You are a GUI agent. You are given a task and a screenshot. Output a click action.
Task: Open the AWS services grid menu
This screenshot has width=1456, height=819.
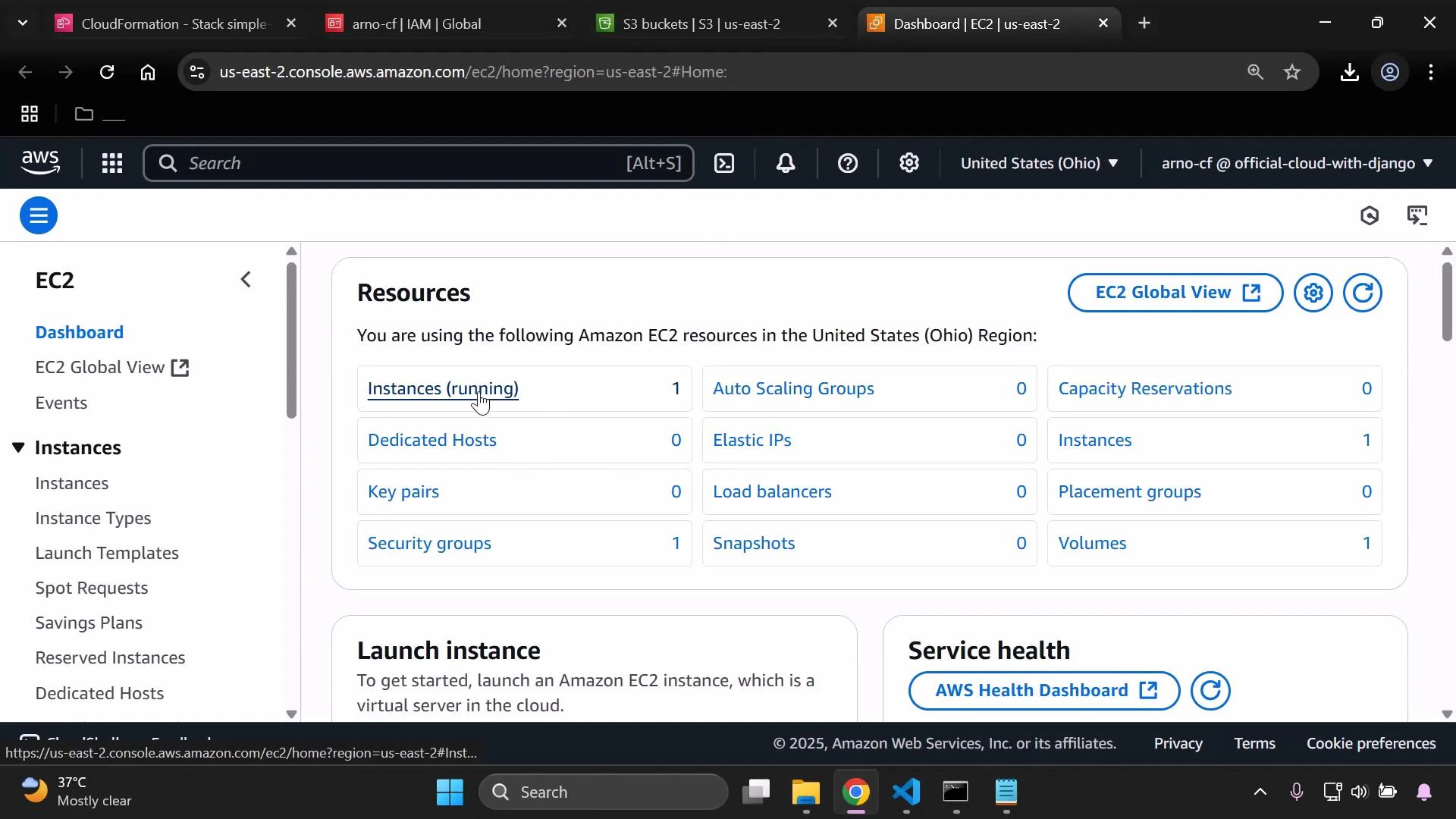coord(112,163)
